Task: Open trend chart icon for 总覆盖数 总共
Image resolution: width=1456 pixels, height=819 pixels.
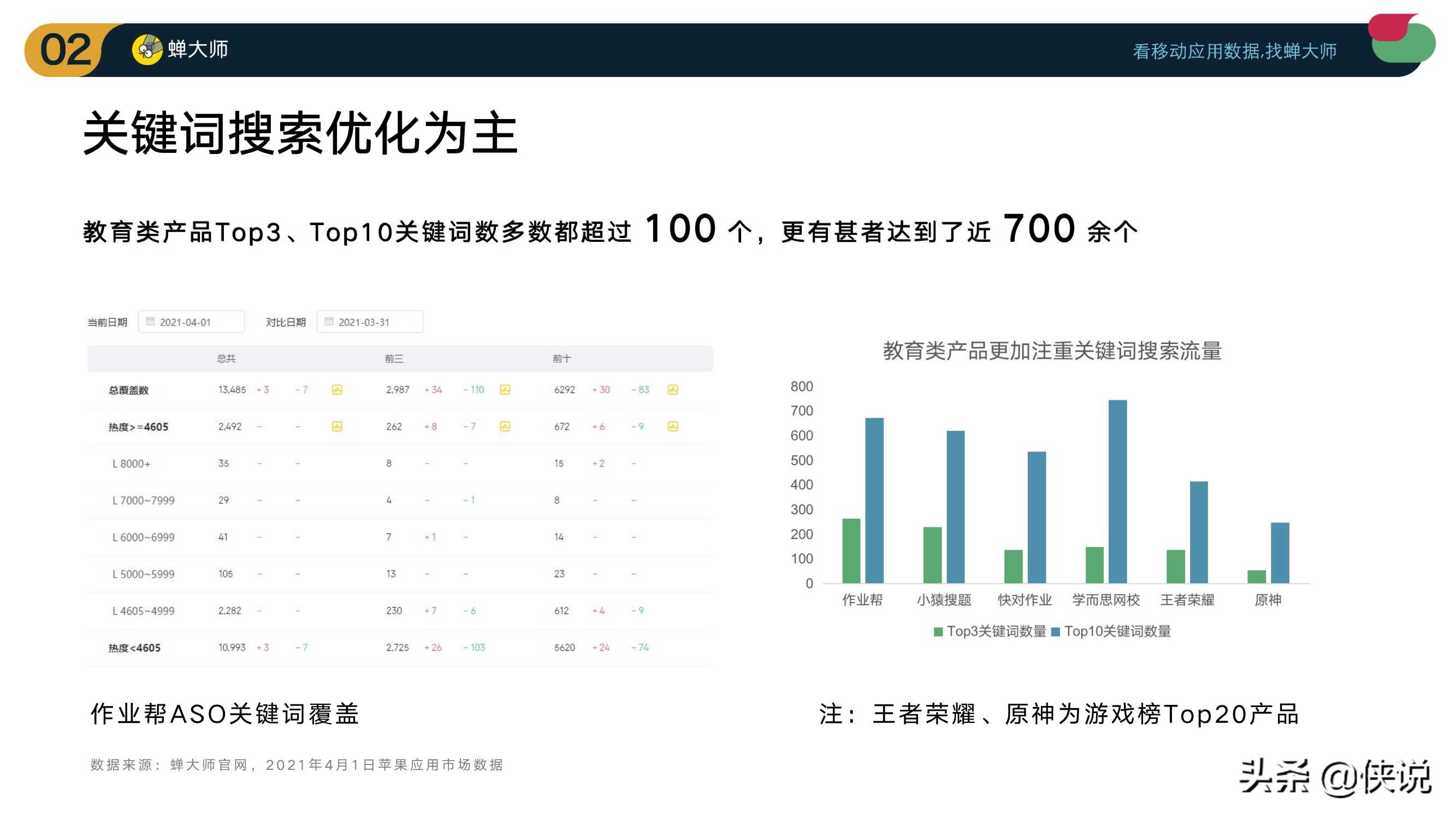Action: point(337,389)
